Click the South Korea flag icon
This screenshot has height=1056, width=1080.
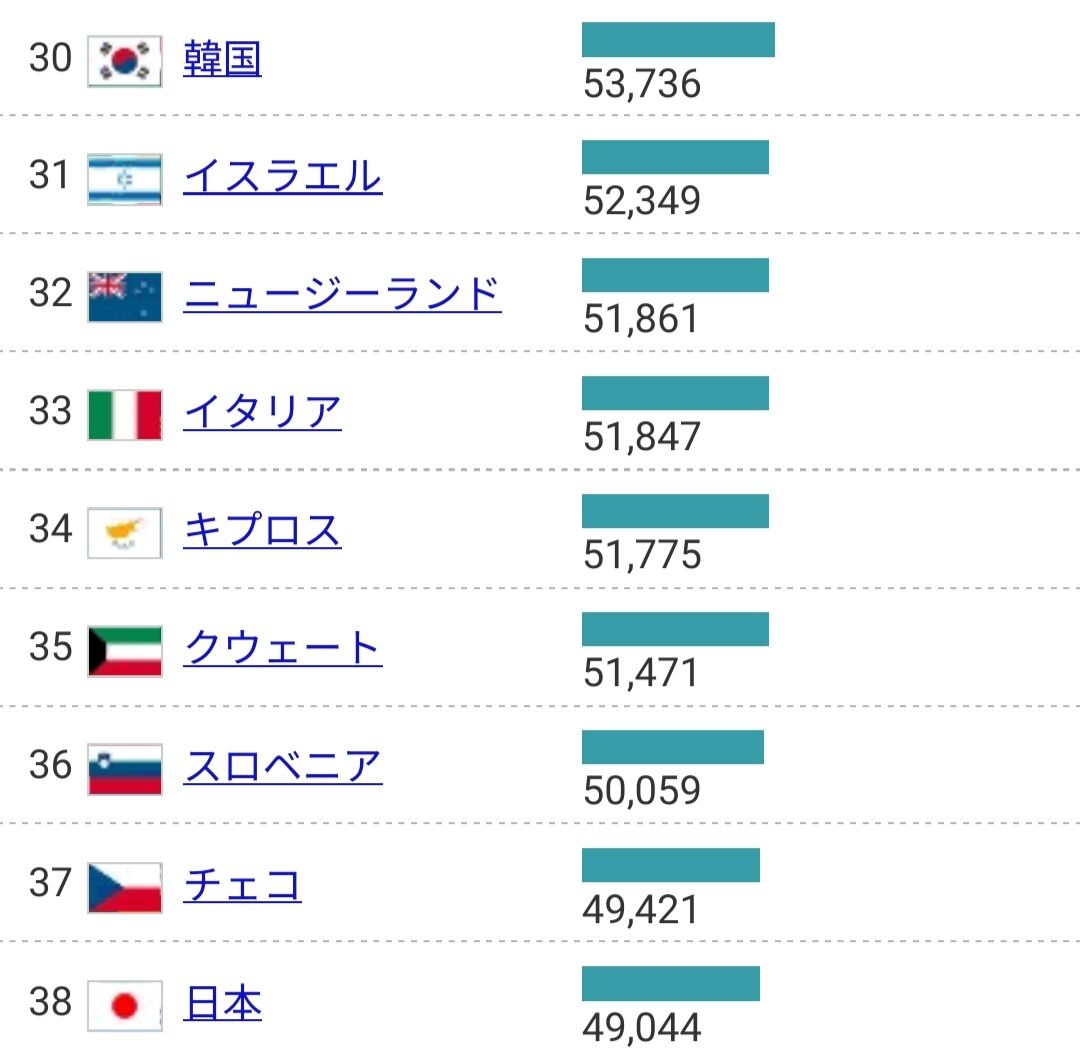tap(124, 61)
